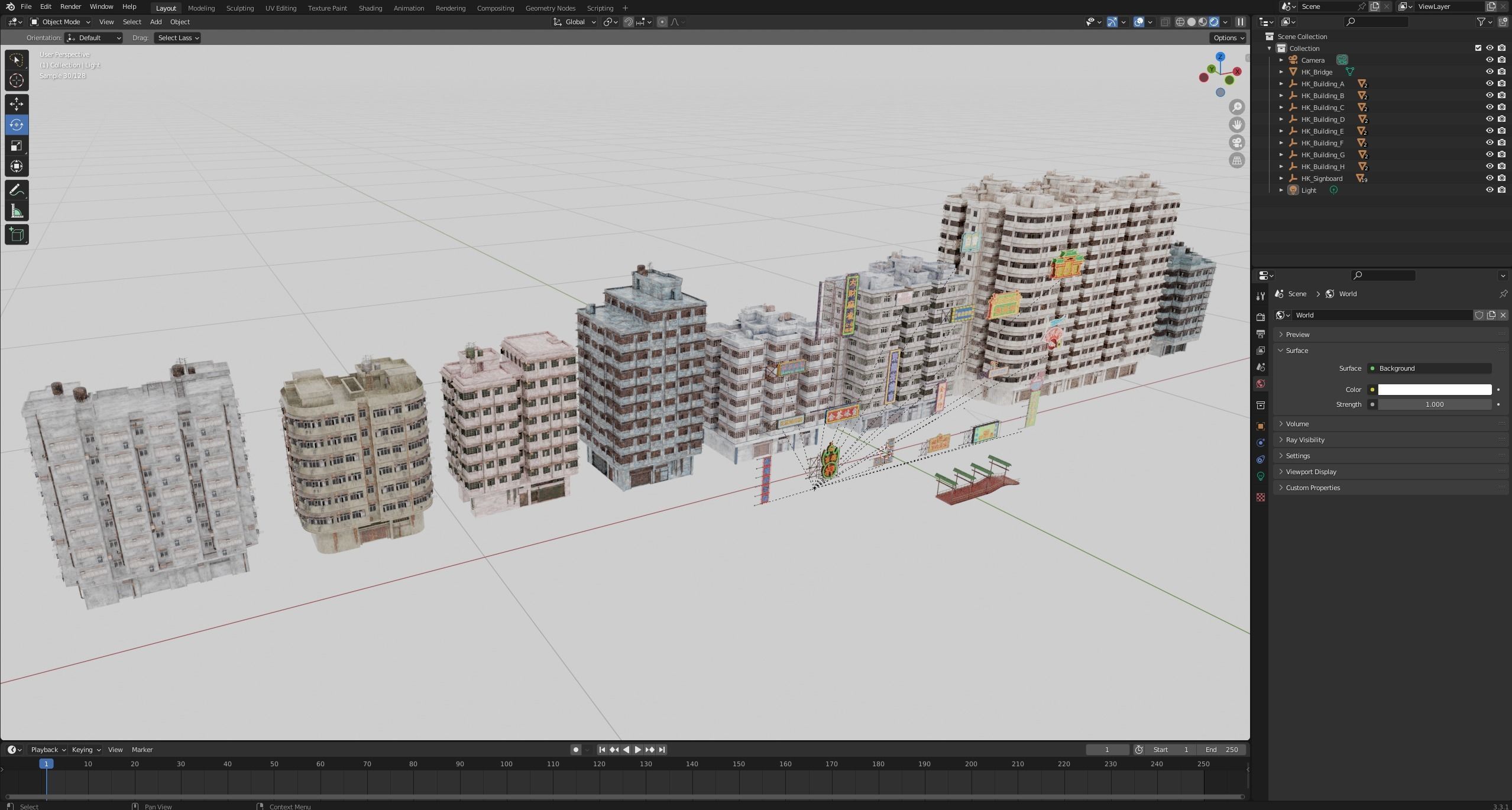Viewport: 1512px width, 810px height.
Task: Activate the Scale tool
Action: tap(17, 145)
